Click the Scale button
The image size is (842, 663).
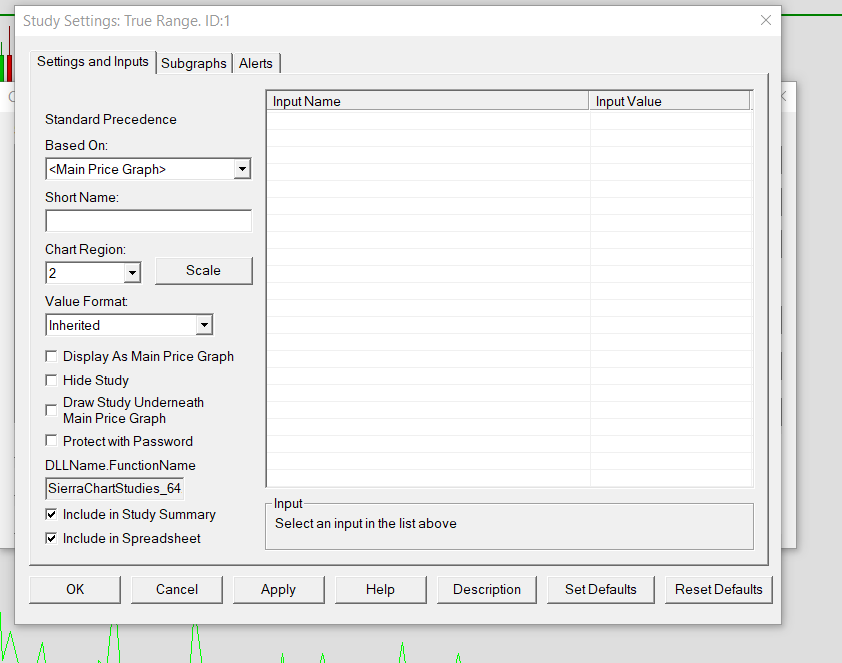[204, 271]
